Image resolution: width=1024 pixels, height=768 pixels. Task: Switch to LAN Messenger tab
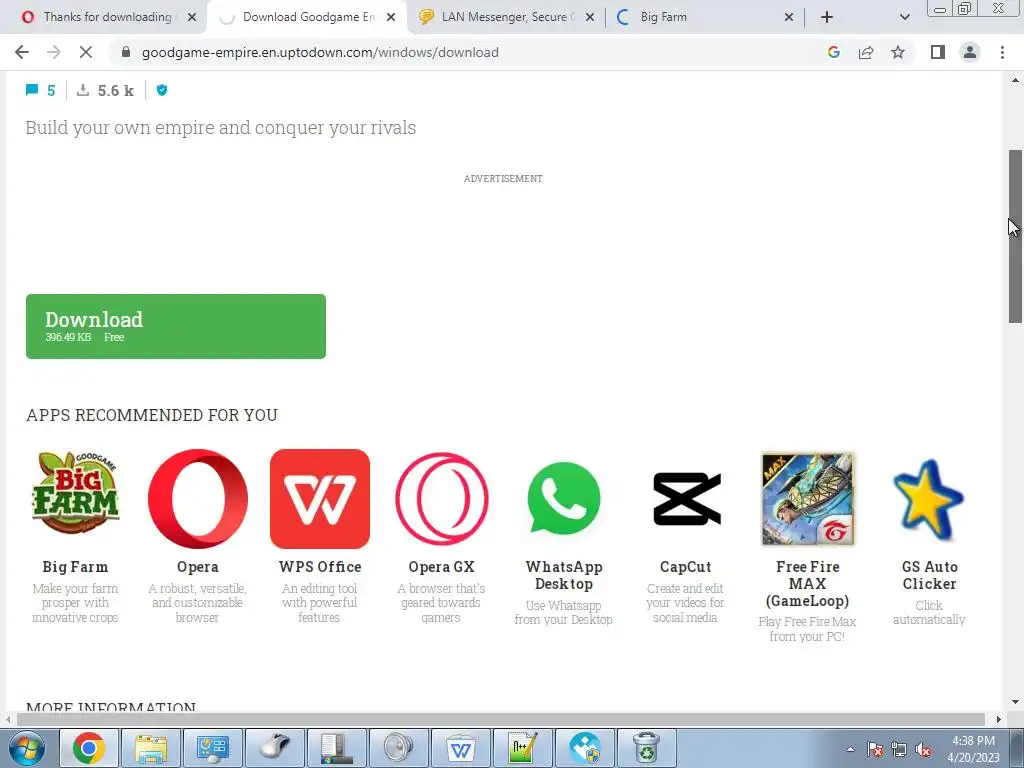[x=507, y=17]
